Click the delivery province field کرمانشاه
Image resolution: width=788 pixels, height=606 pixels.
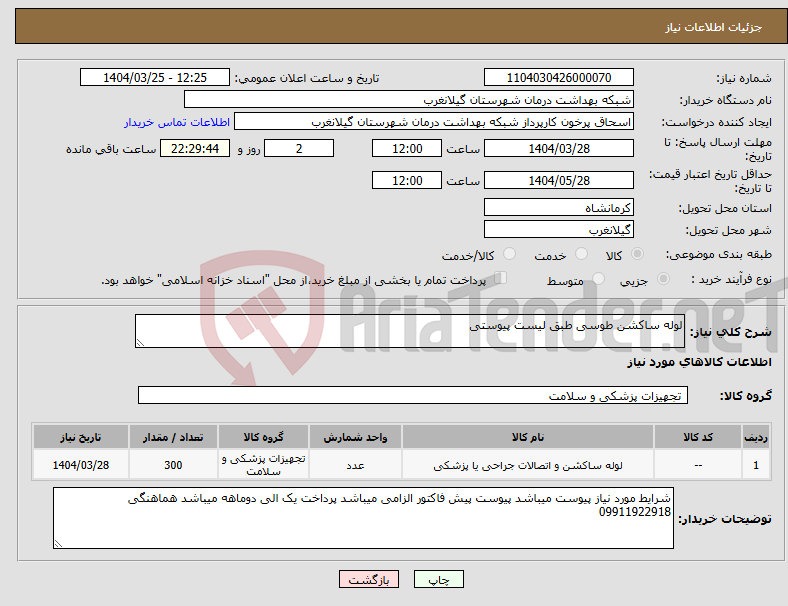point(558,207)
